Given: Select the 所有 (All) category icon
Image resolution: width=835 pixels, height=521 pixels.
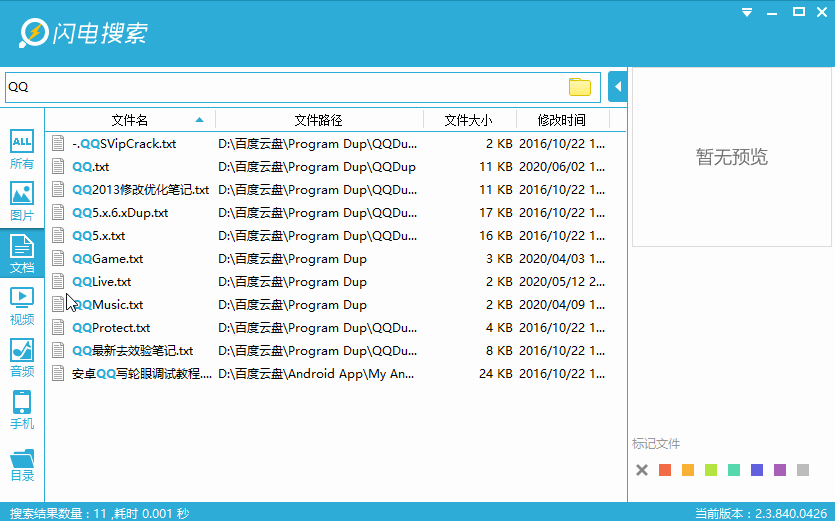Looking at the screenshot, I should [21, 150].
